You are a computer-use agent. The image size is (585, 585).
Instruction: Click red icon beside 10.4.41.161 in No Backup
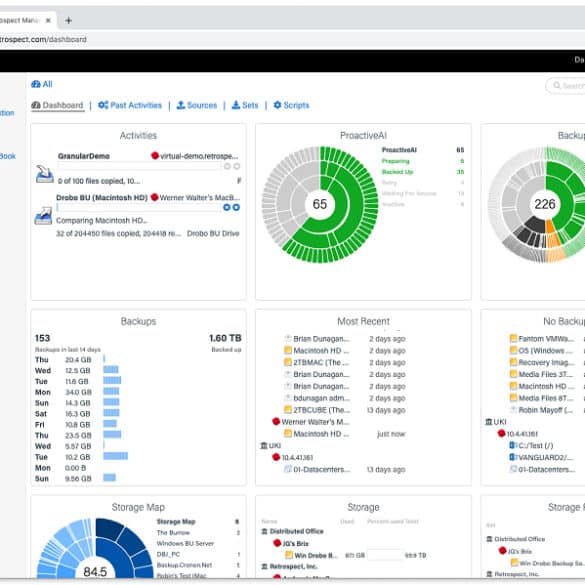pos(501,434)
